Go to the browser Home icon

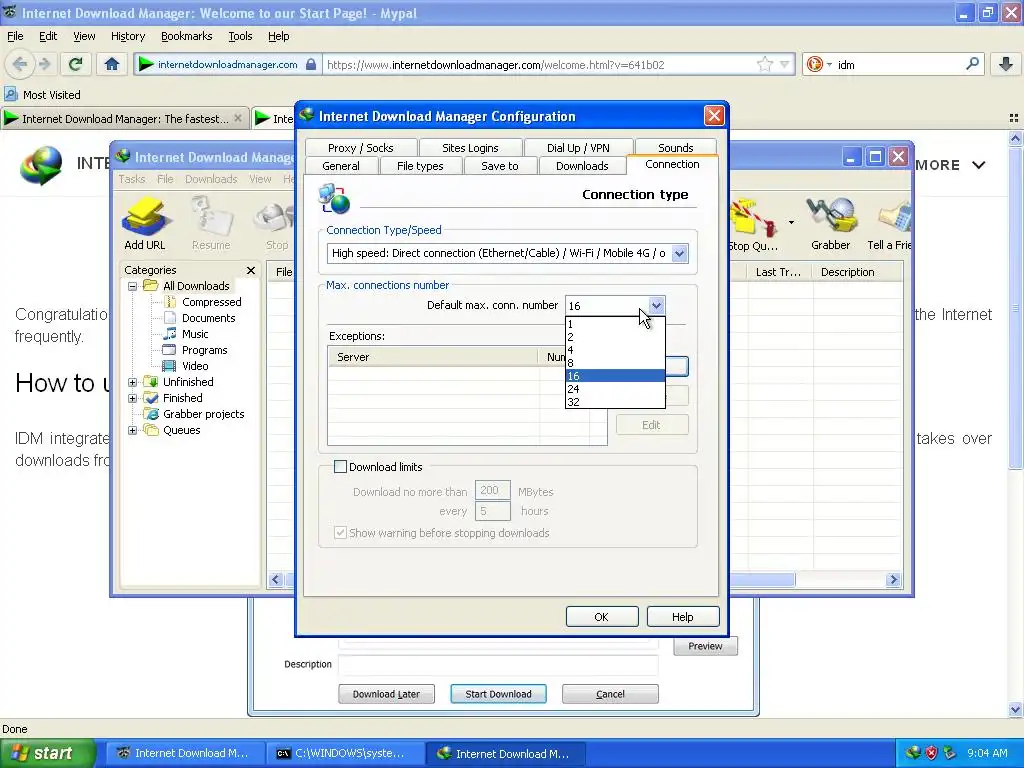click(112, 64)
